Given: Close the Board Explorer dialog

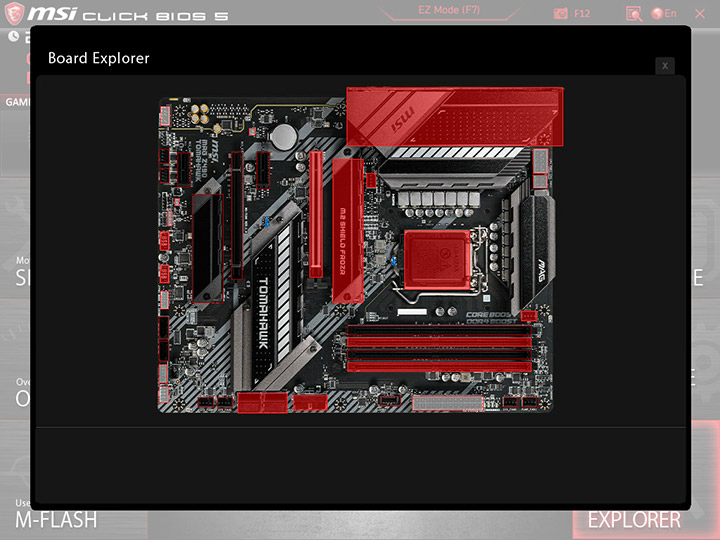Looking at the screenshot, I should [x=664, y=66].
